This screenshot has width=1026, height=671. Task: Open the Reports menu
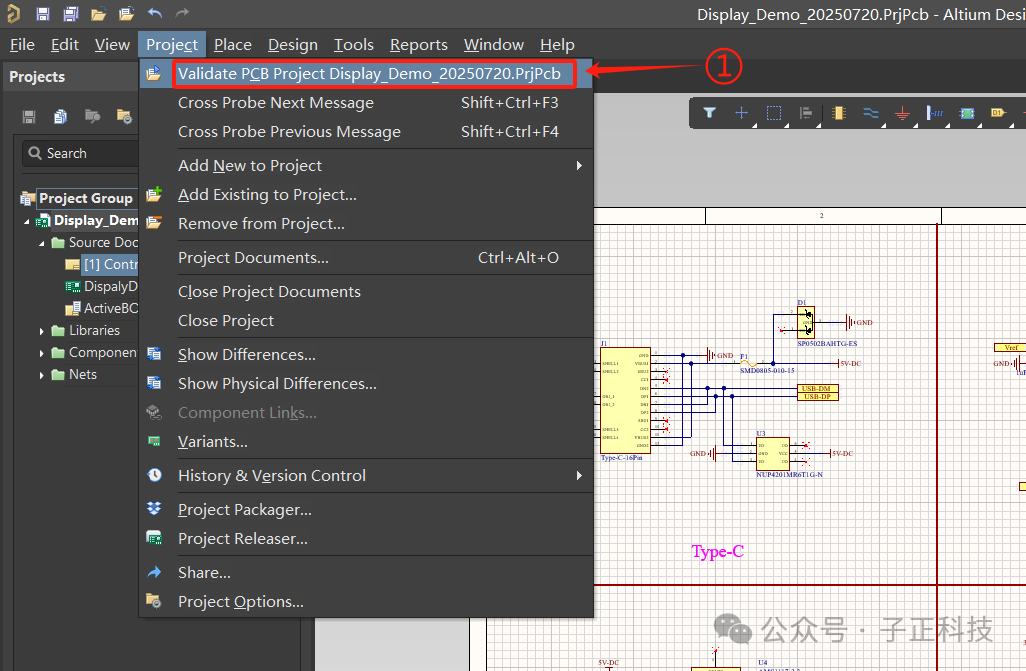pos(419,45)
